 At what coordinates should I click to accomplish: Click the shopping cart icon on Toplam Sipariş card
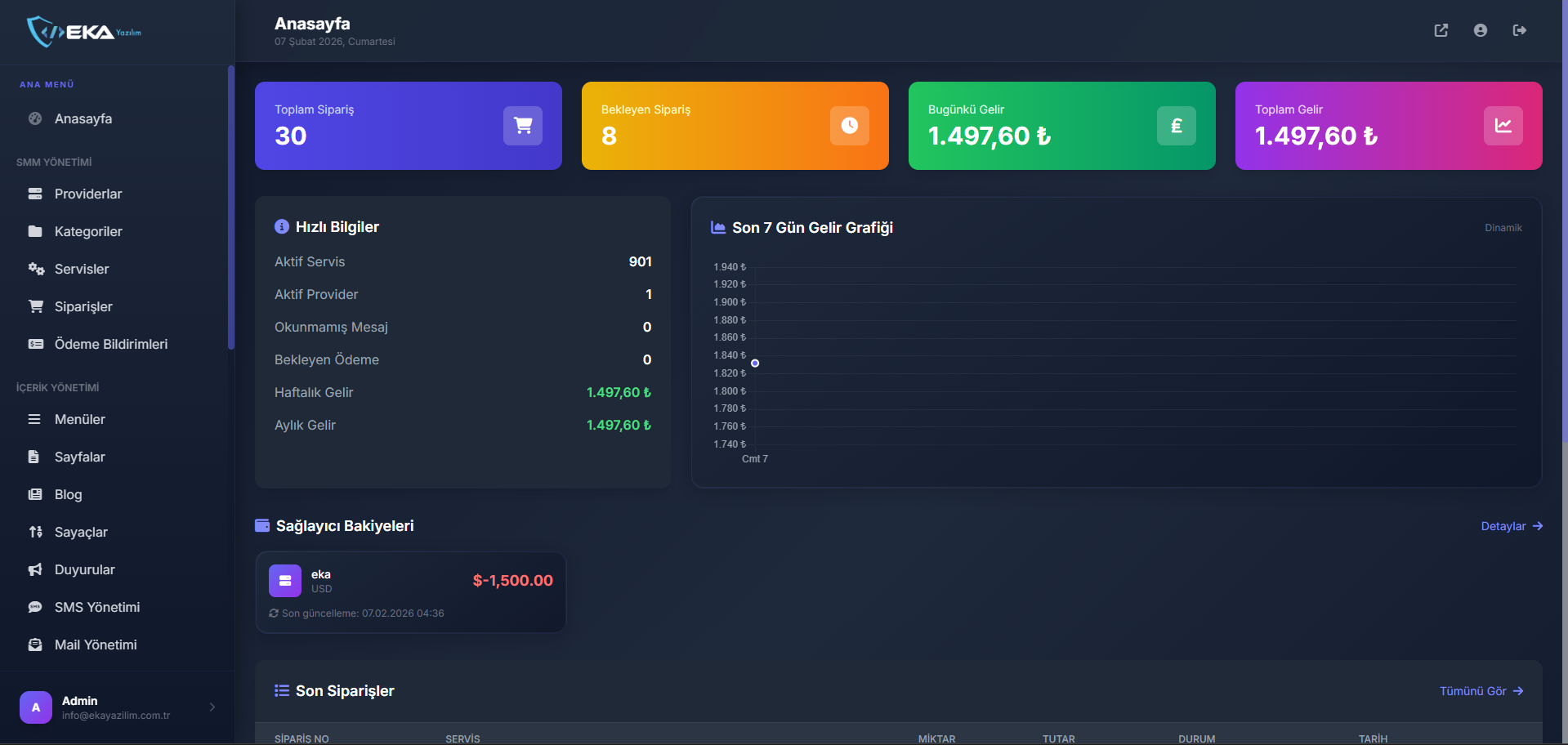(x=523, y=126)
